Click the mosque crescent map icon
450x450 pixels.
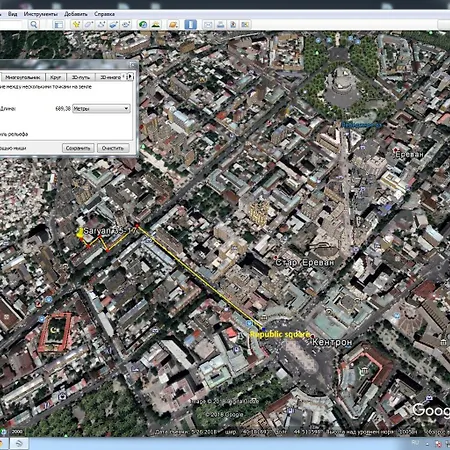54,330
